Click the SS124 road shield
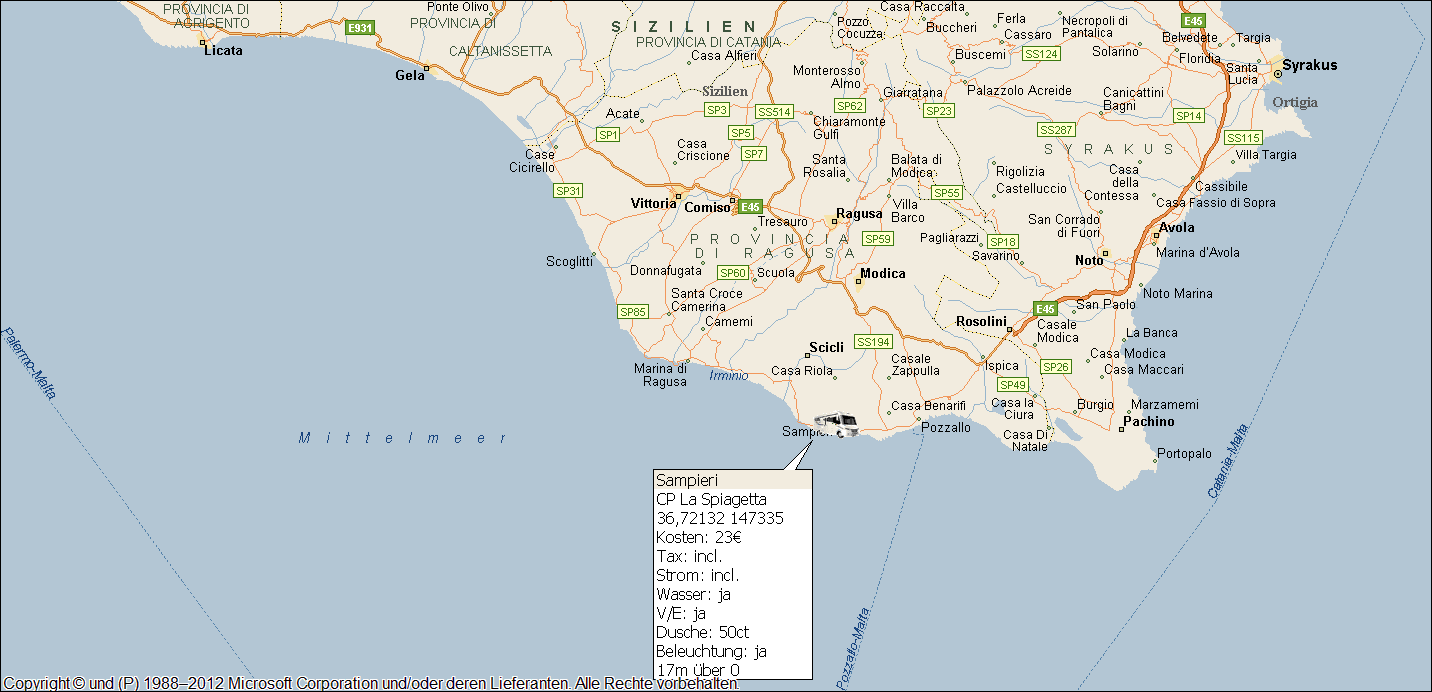This screenshot has width=1432, height=692. coord(1041,53)
